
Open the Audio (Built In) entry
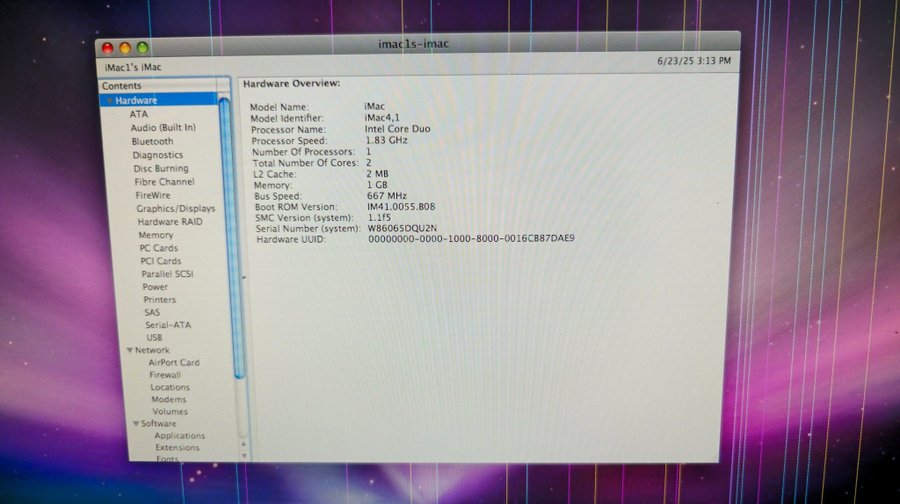pyautogui.click(x=162, y=128)
